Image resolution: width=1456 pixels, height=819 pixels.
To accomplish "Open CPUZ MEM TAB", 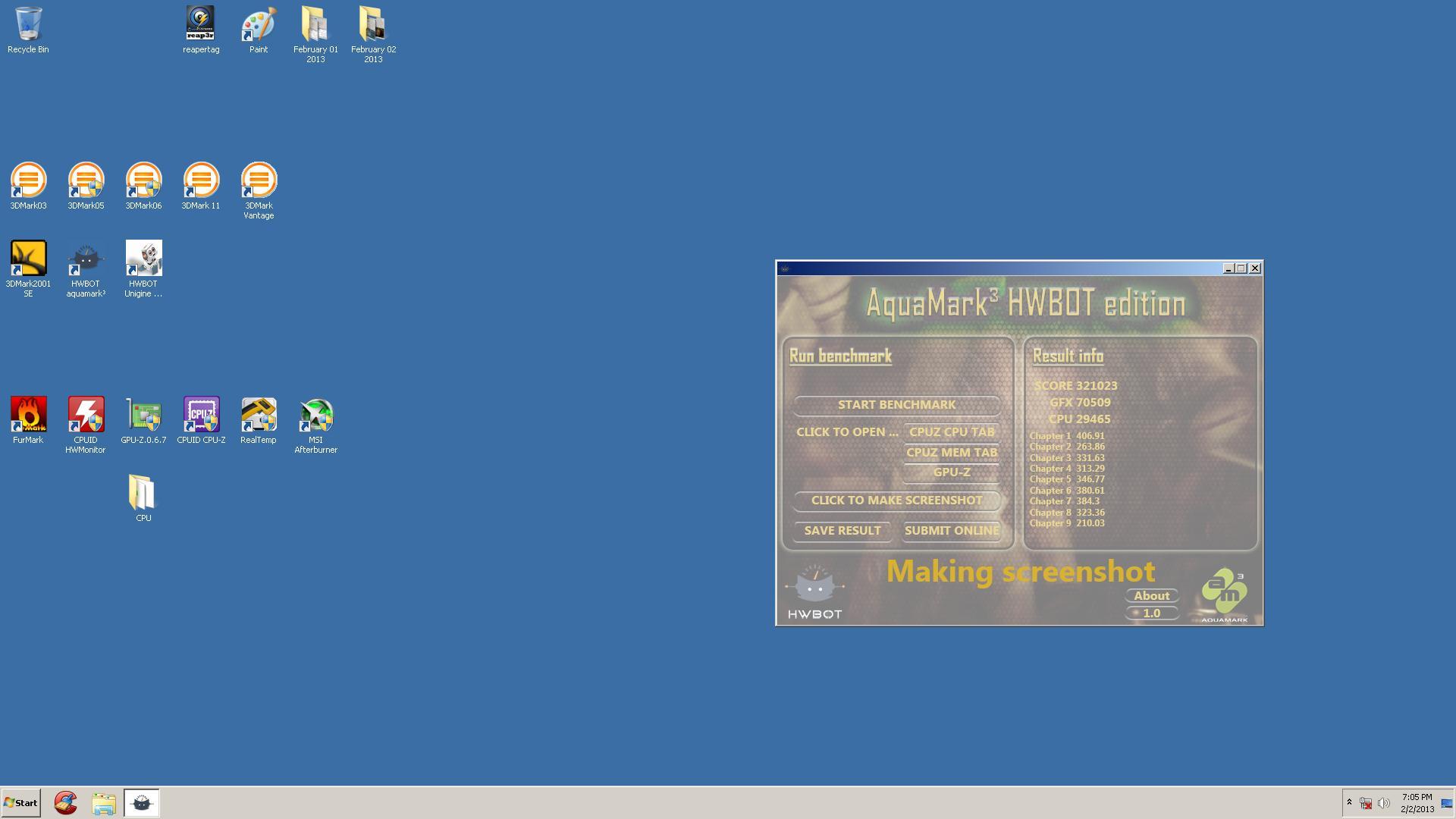I will coord(952,452).
